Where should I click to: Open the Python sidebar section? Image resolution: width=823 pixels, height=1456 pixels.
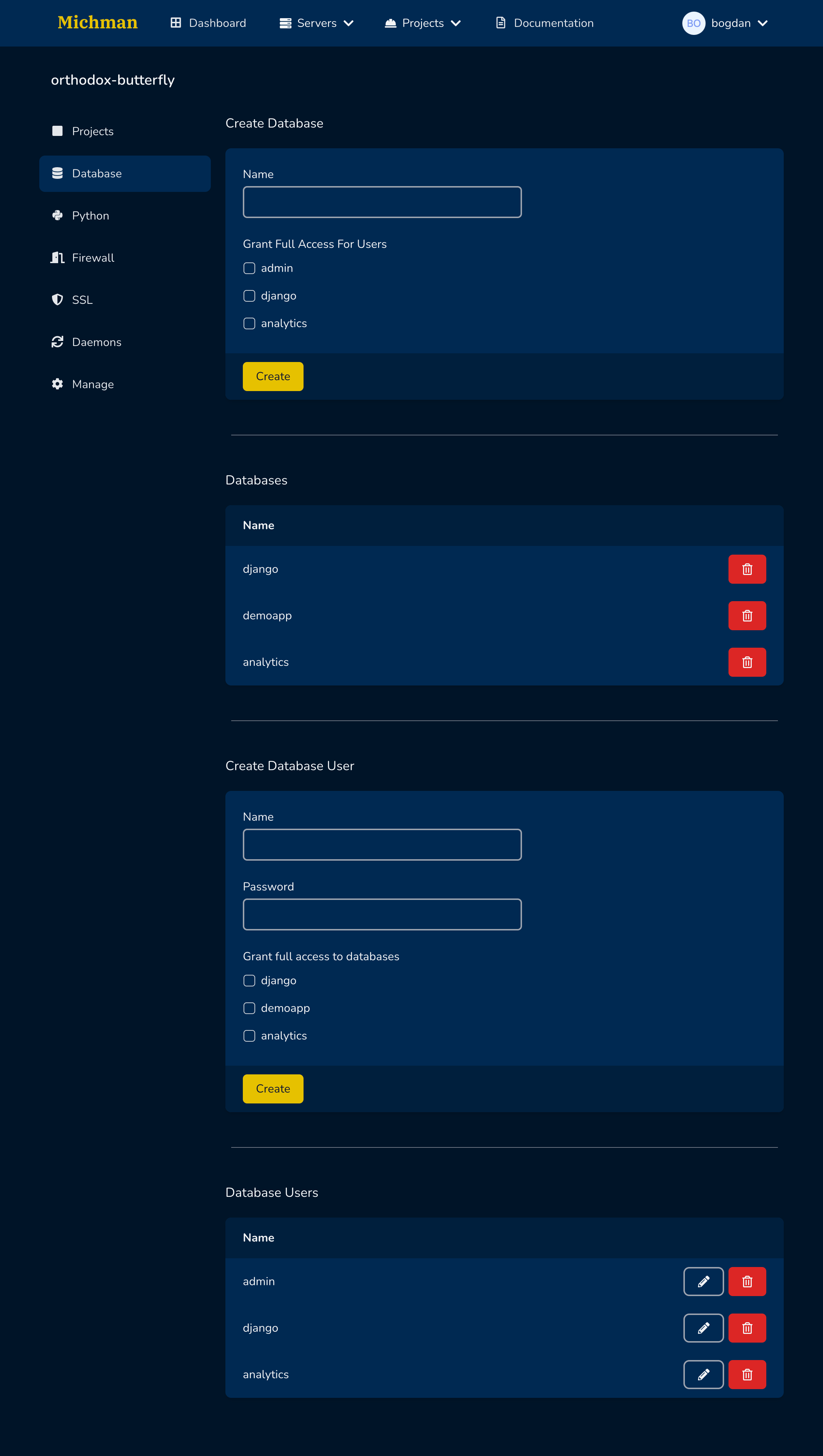(91, 216)
